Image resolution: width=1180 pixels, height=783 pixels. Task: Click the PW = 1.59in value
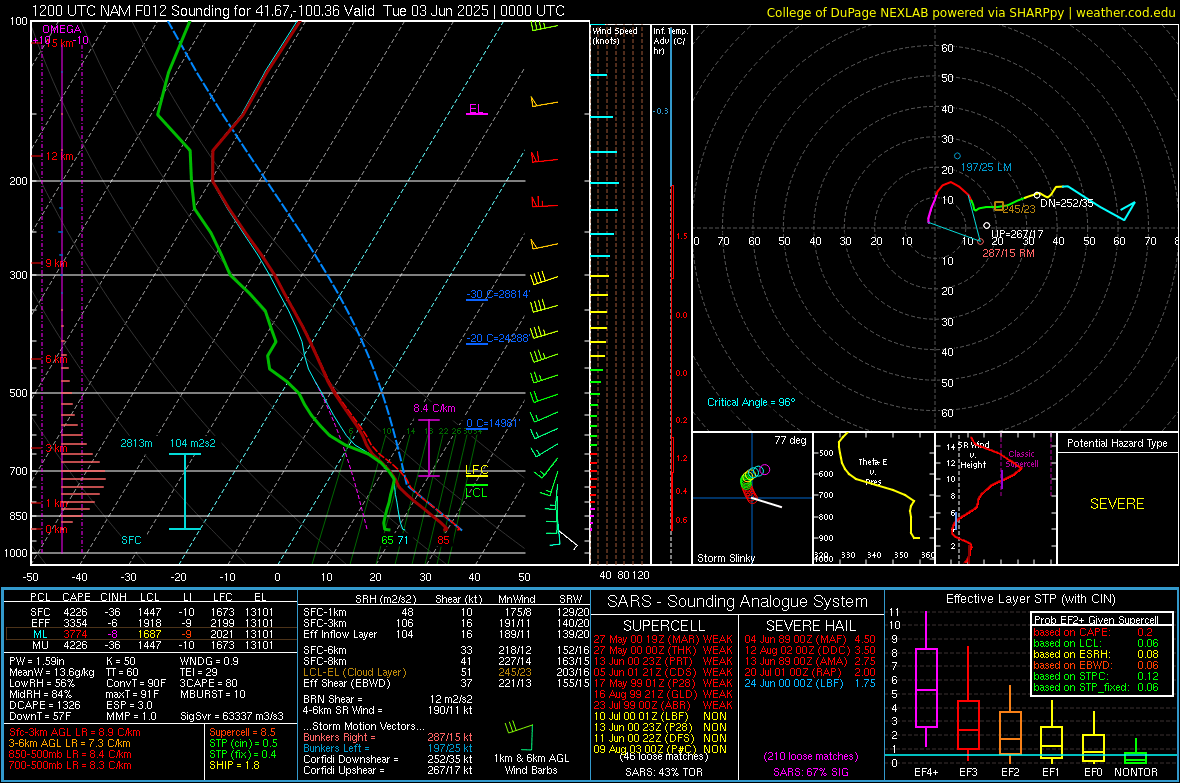coord(37,661)
